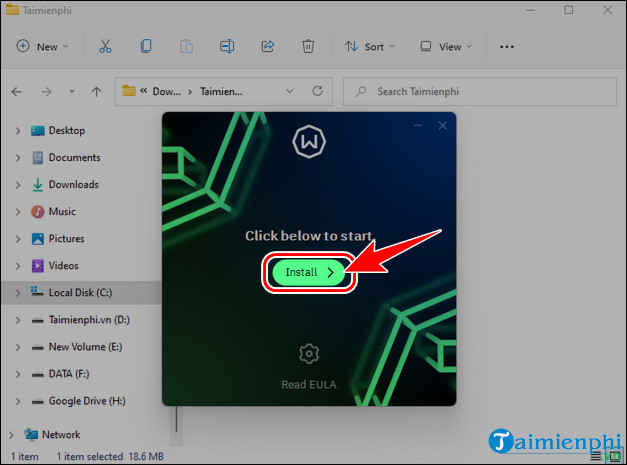
Task: Open the New menu in File Explorer
Action: [x=42, y=47]
